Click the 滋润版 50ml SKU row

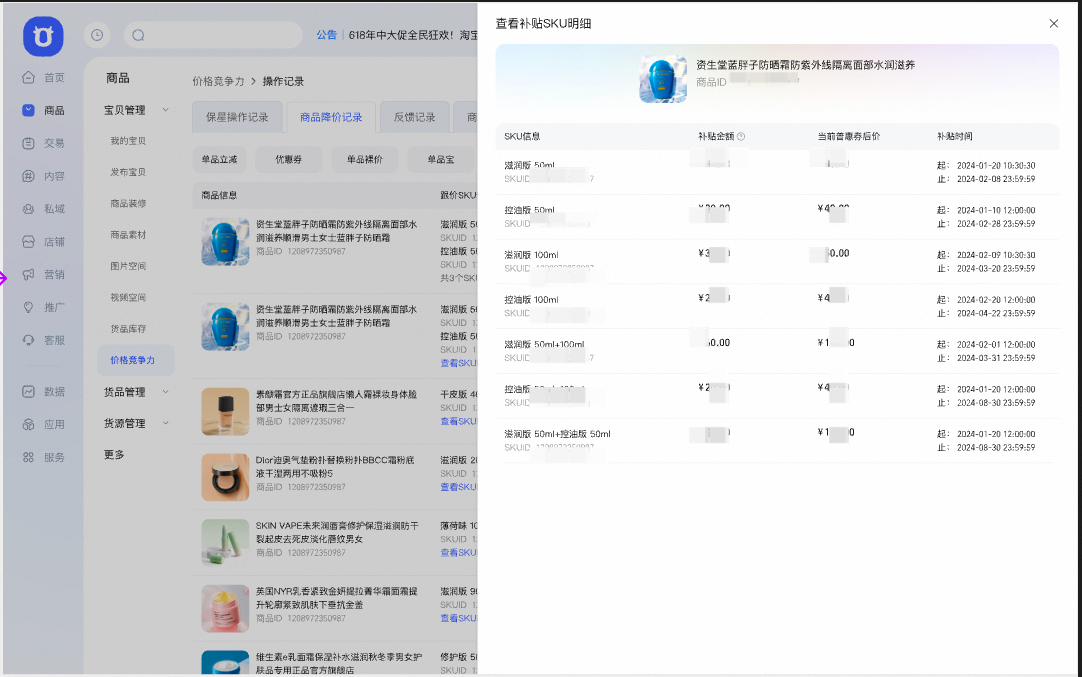(777, 172)
